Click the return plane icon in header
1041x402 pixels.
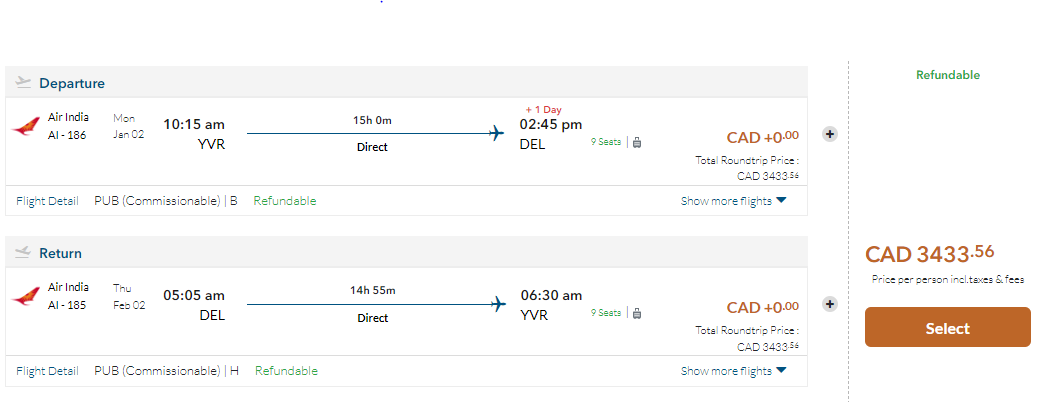click(24, 253)
